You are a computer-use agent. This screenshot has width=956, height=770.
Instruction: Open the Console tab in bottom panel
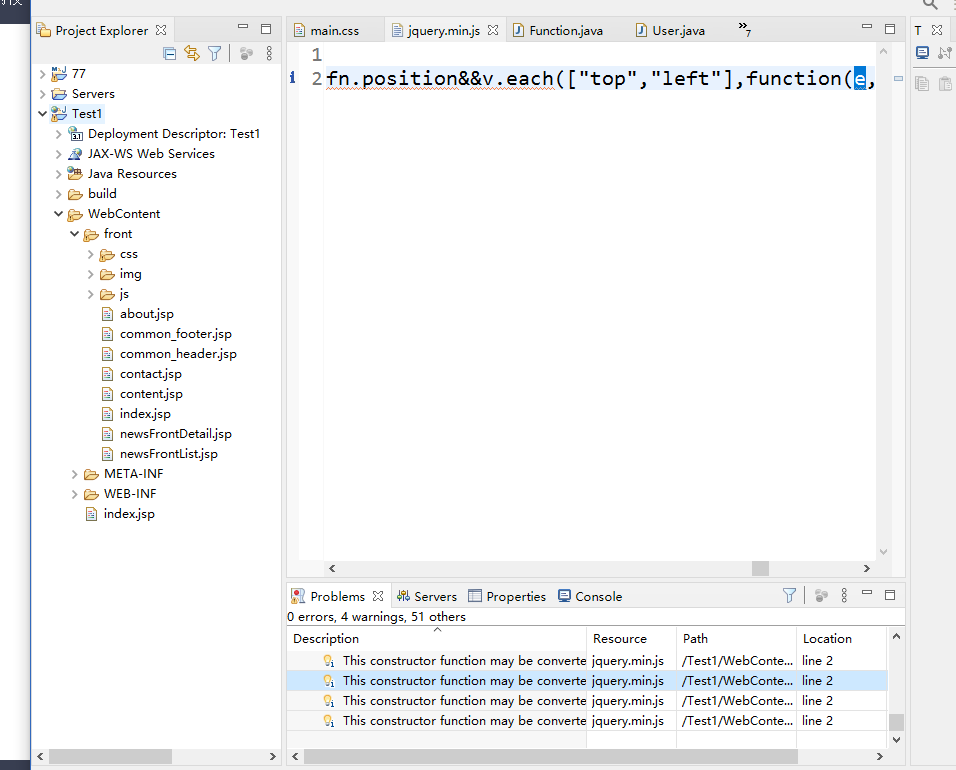click(x=590, y=596)
